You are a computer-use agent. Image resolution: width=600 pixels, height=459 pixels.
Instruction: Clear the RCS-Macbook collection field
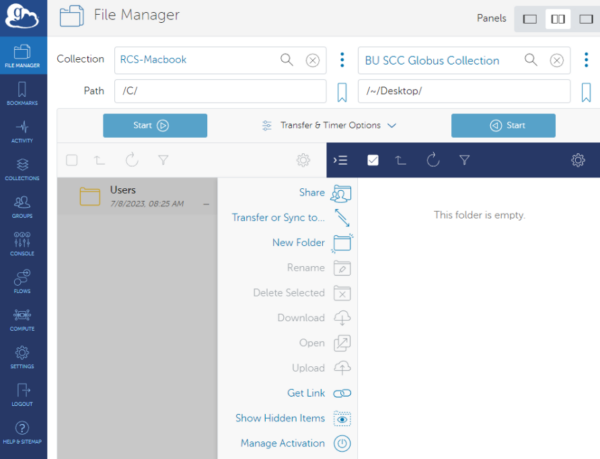[313, 60]
